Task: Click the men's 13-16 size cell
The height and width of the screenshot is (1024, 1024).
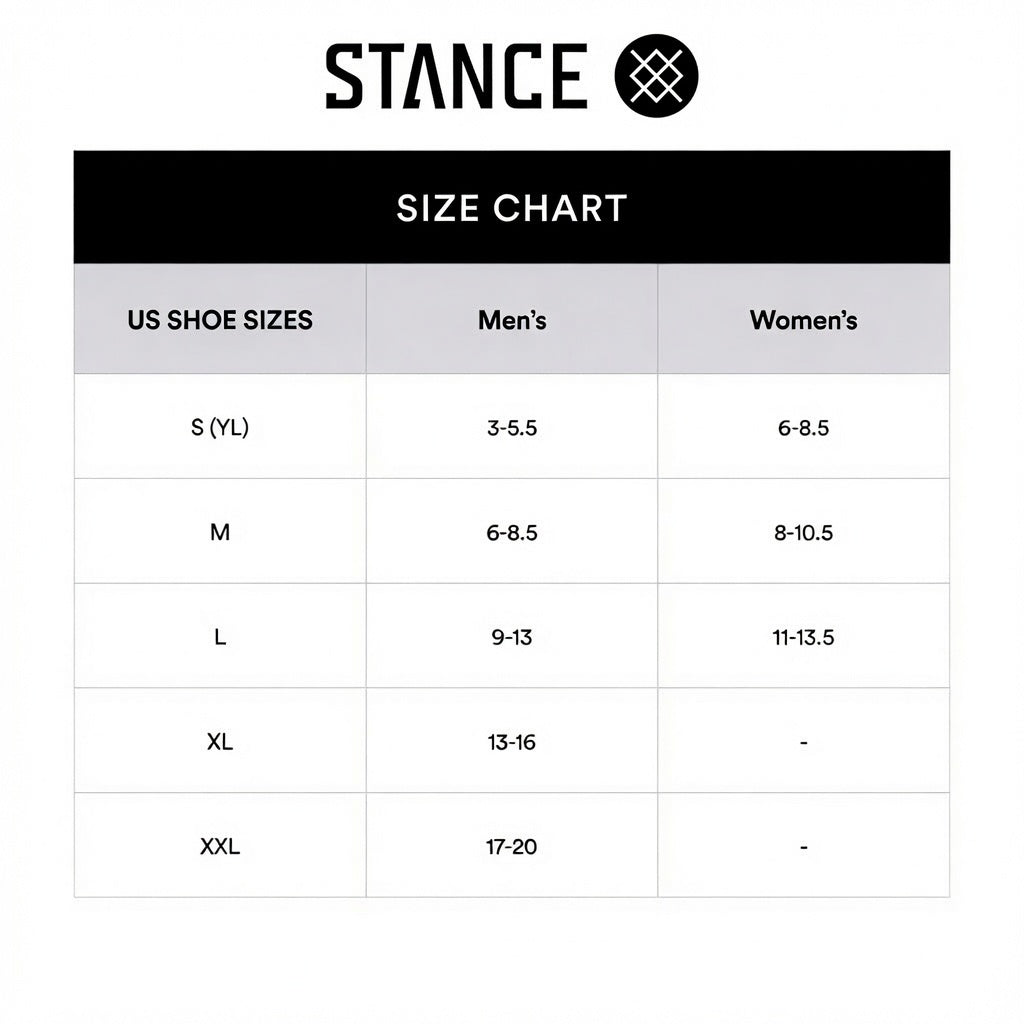Action: (x=512, y=741)
